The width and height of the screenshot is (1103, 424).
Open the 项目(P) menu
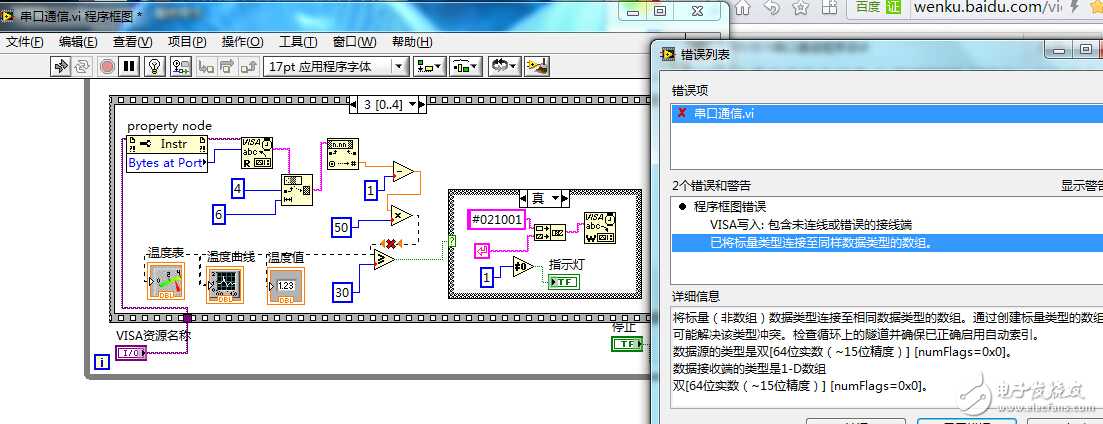point(187,41)
